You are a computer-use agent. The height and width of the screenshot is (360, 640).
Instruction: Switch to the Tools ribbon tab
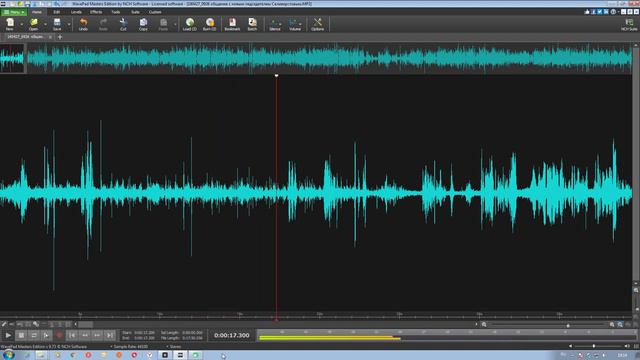coord(116,12)
